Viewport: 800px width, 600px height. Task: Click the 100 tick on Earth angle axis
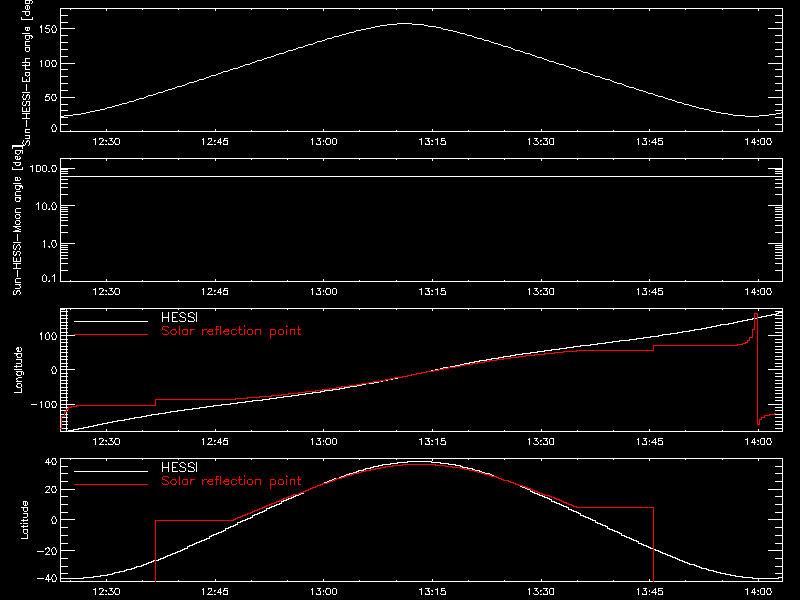pyautogui.click(x=48, y=63)
